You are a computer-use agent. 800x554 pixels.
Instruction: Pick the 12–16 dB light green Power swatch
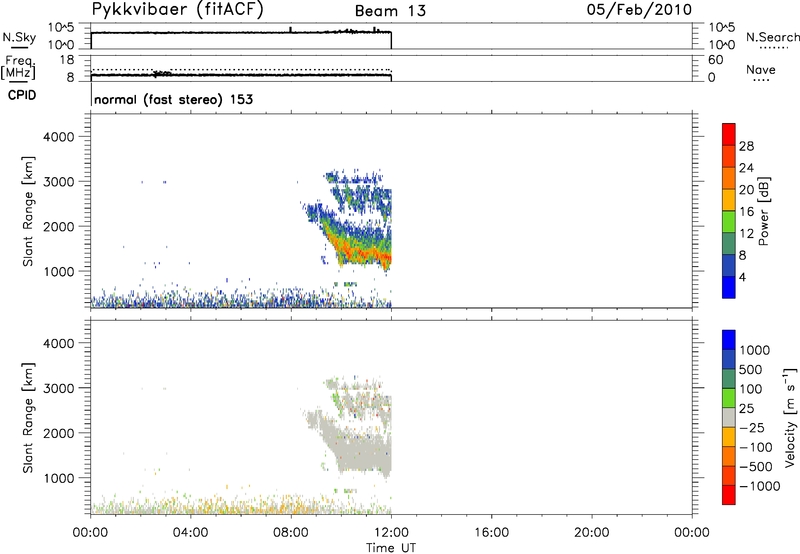point(729,221)
